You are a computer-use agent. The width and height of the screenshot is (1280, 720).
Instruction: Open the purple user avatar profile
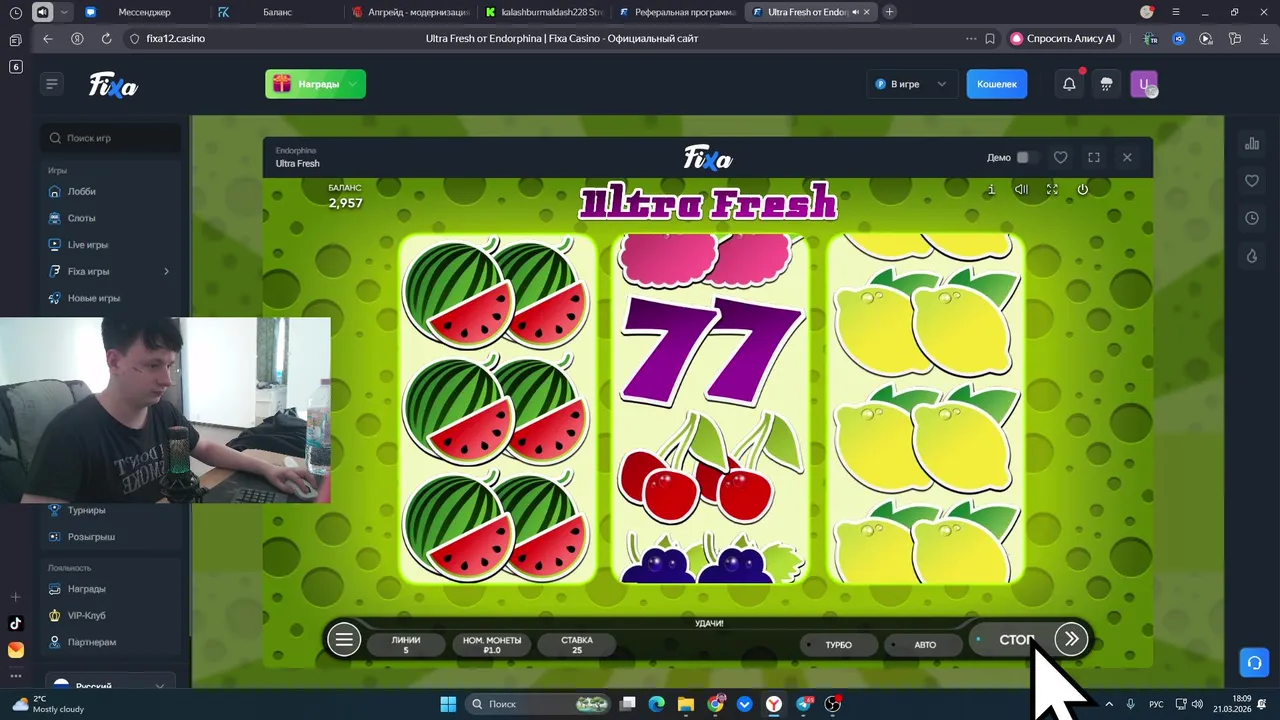click(1143, 84)
